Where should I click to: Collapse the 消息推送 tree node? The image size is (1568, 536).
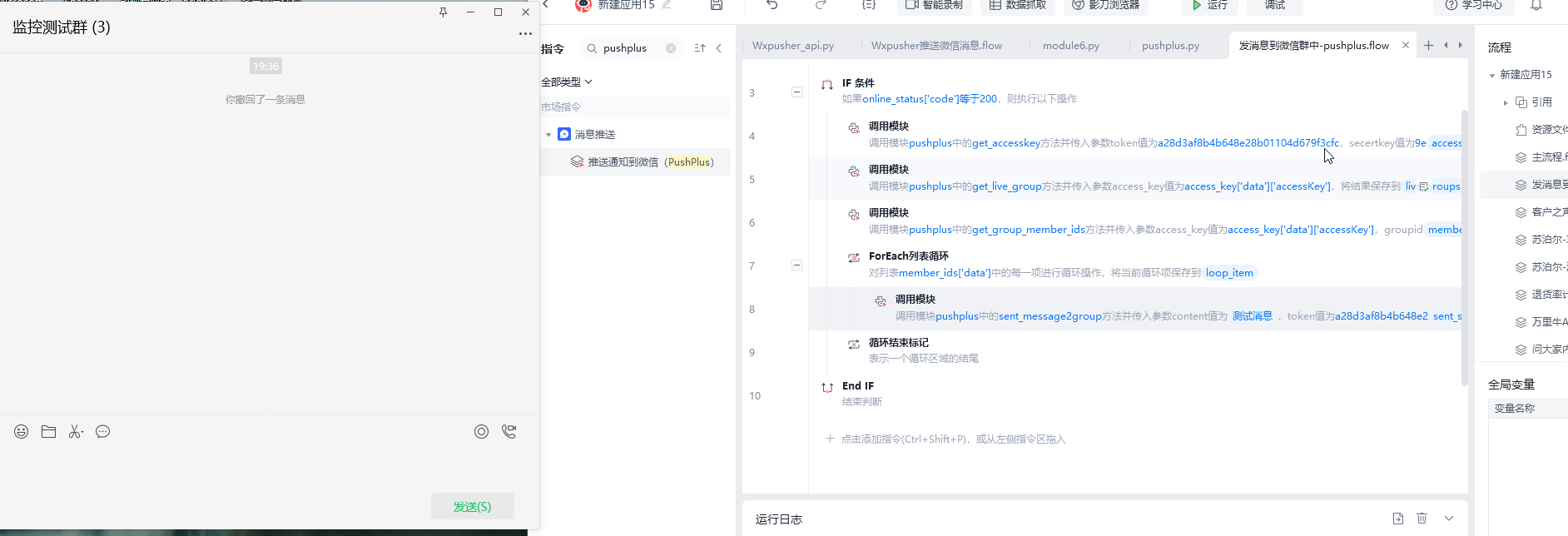point(548,135)
